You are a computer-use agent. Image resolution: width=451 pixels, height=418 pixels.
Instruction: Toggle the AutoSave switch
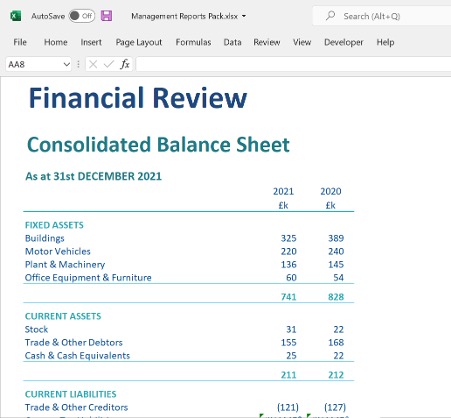pos(82,16)
